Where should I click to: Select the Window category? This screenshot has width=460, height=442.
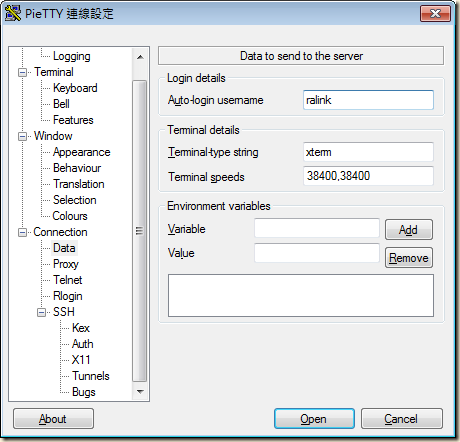[x=53, y=136]
